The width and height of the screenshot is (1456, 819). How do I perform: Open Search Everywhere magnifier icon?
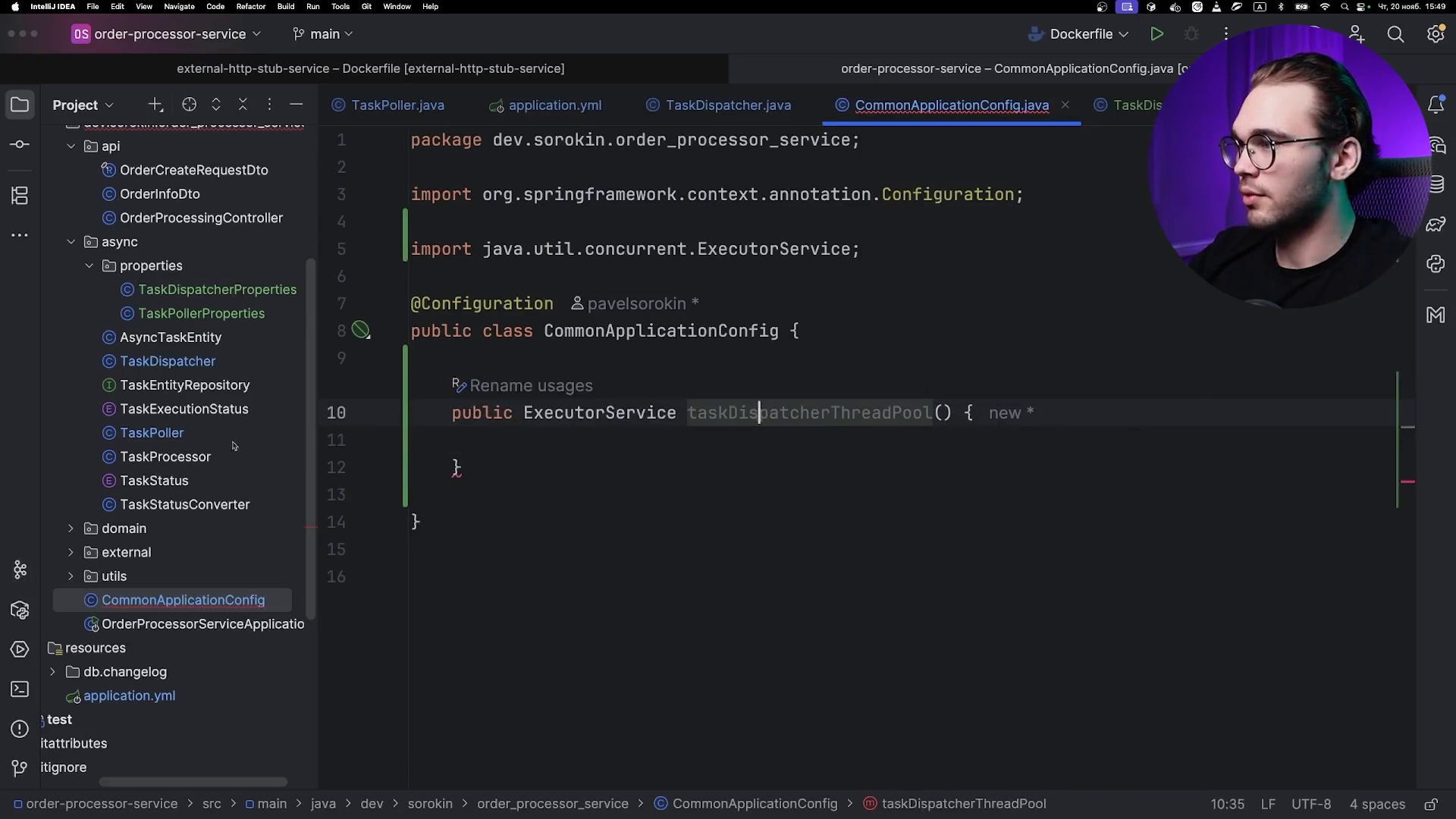click(1395, 34)
